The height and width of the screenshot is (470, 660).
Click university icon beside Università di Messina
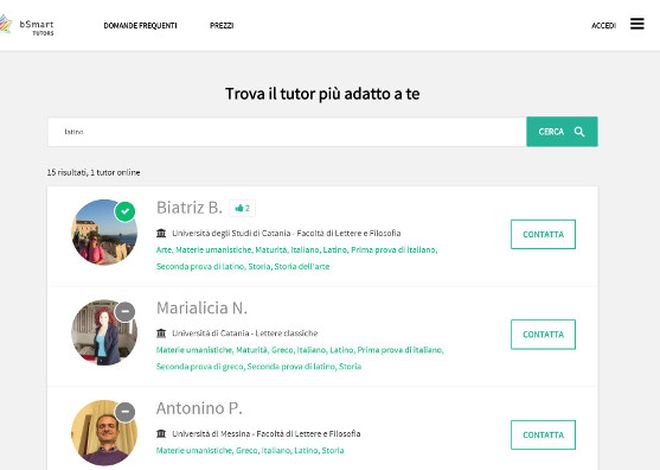tap(161, 433)
